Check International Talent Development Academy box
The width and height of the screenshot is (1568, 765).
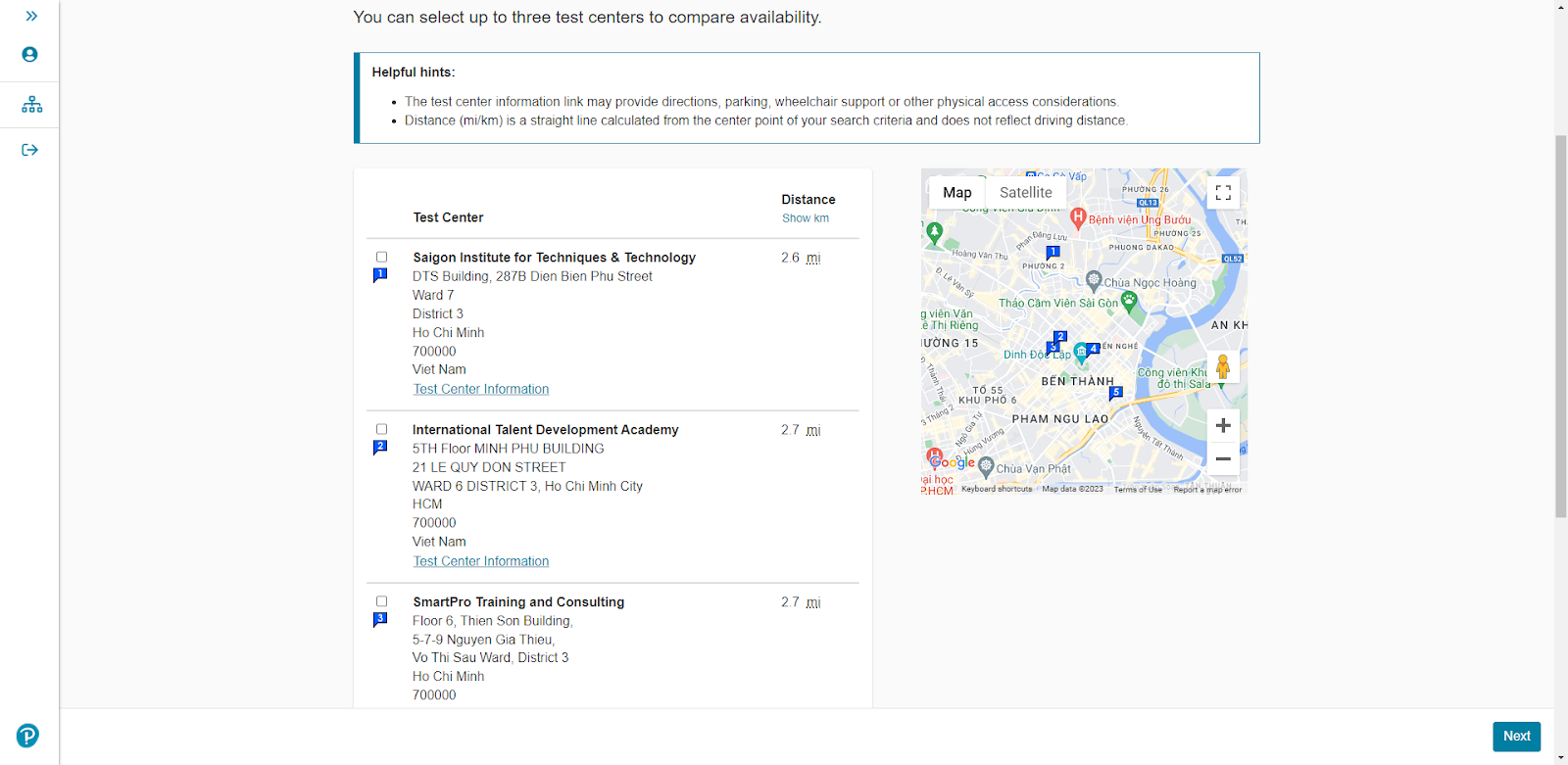click(x=382, y=429)
